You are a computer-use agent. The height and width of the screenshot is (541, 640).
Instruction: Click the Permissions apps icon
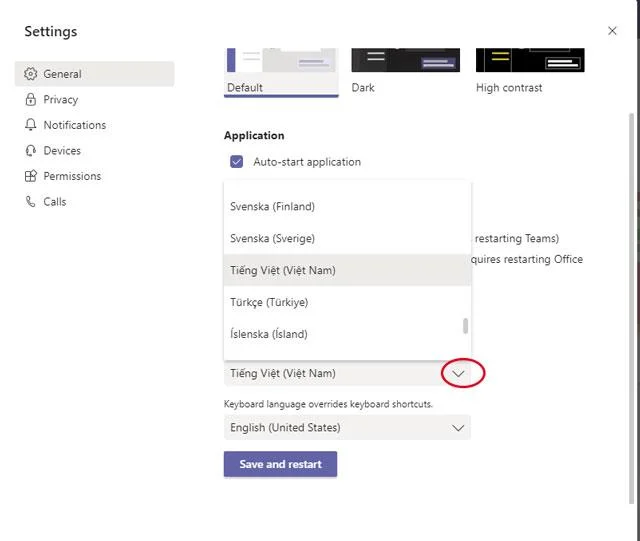point(31,176)
